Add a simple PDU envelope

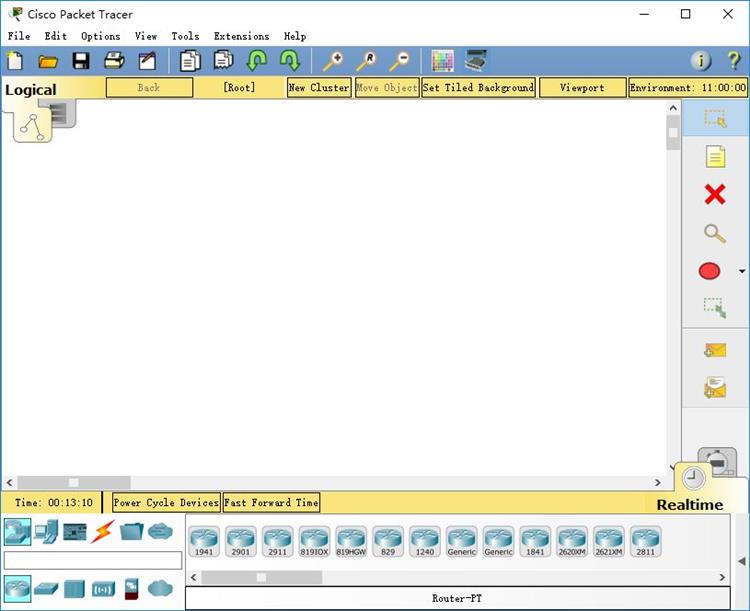[x=715, y=350]
